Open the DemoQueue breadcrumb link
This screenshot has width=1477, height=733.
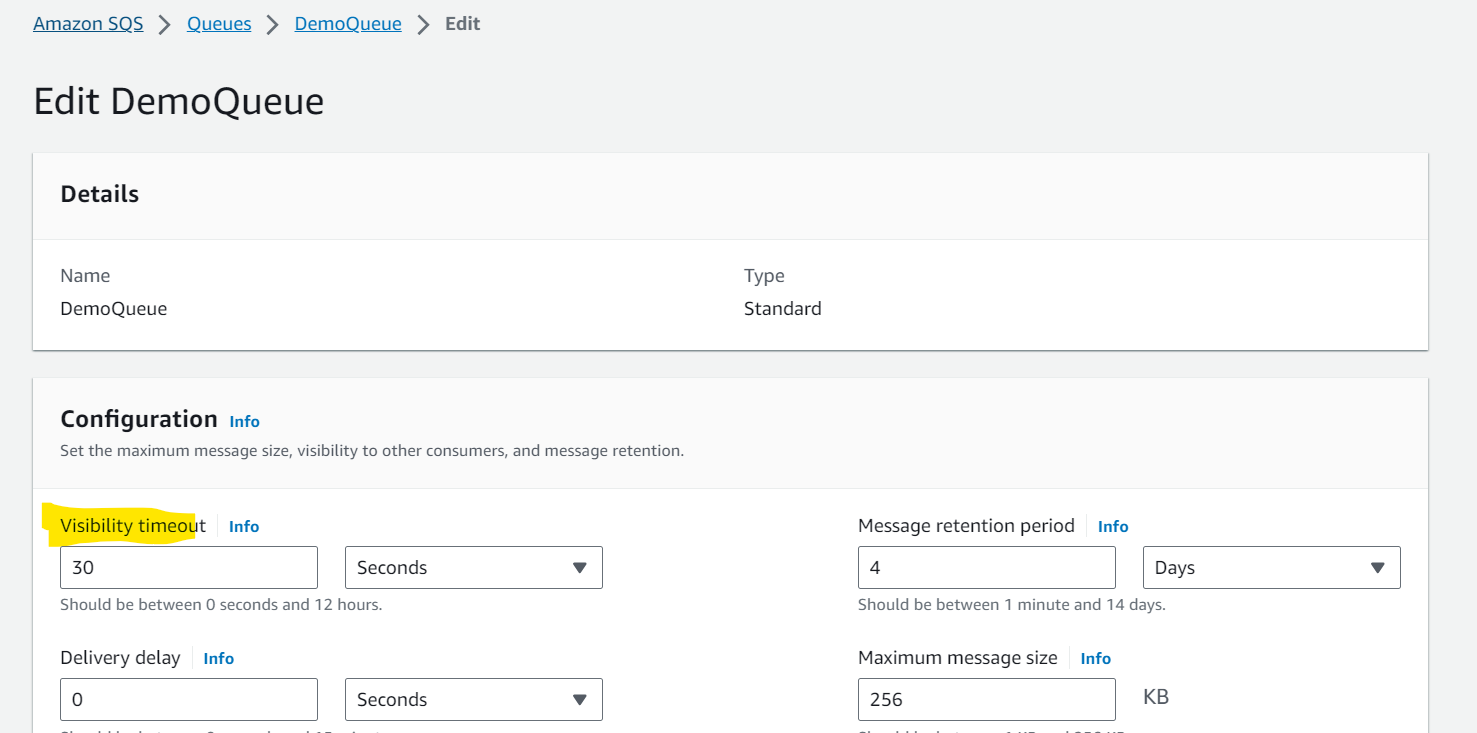(x=348, y=24)
